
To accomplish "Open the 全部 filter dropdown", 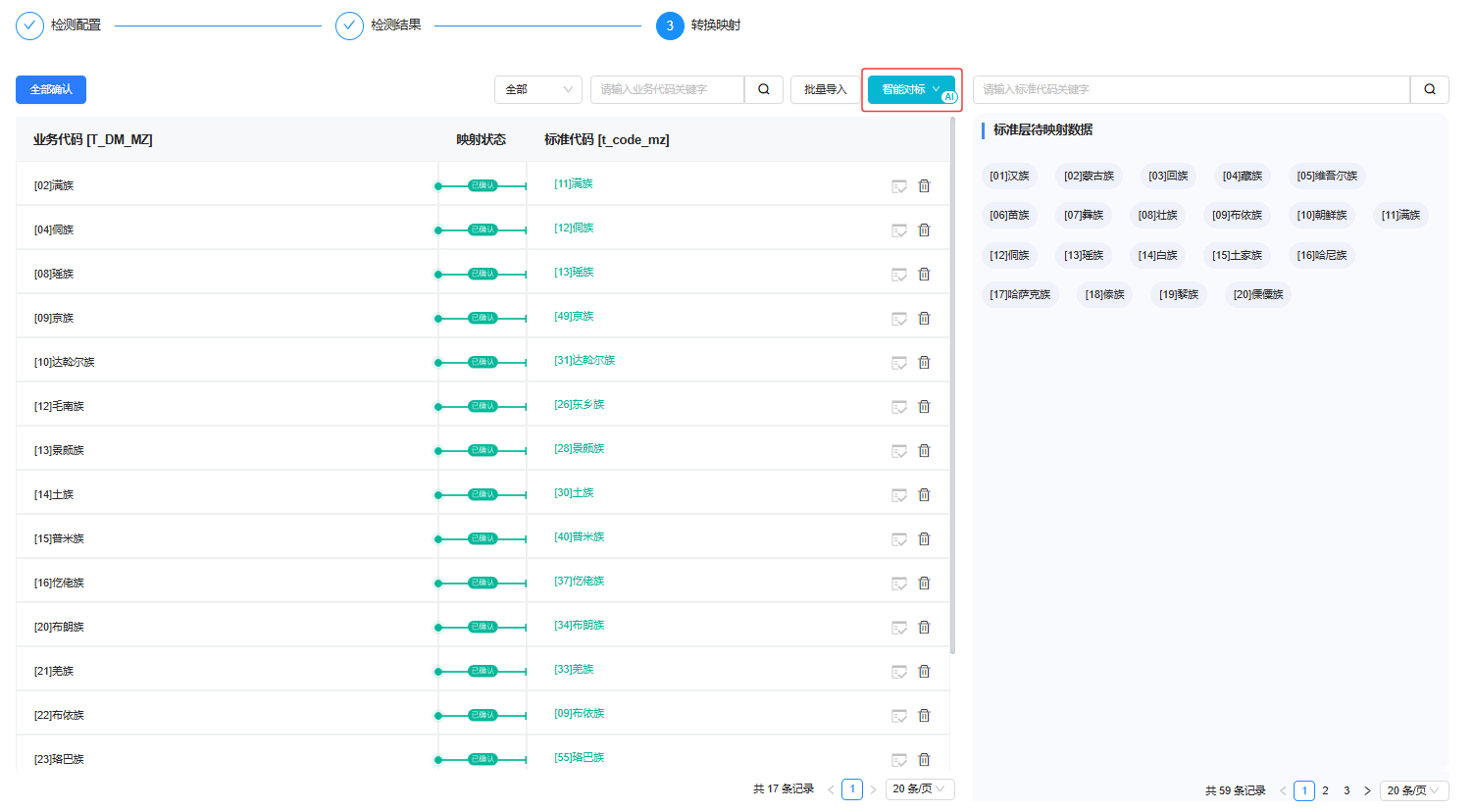I will click(x=537, y=89).
